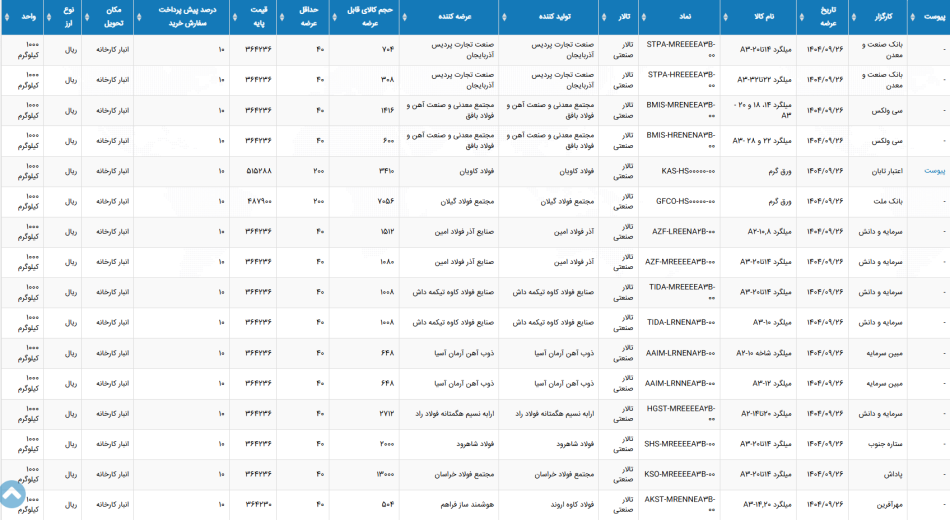Select BMIS-HRENENA3B symbol cell

point(679,141)
